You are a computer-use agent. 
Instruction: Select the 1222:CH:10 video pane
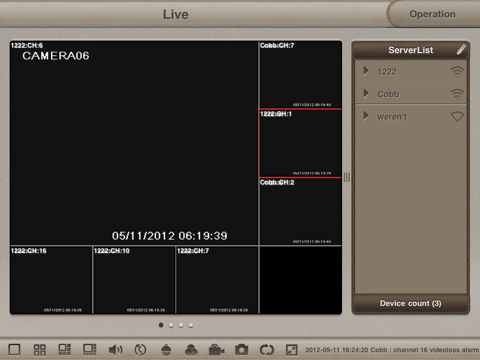point(134,280)
